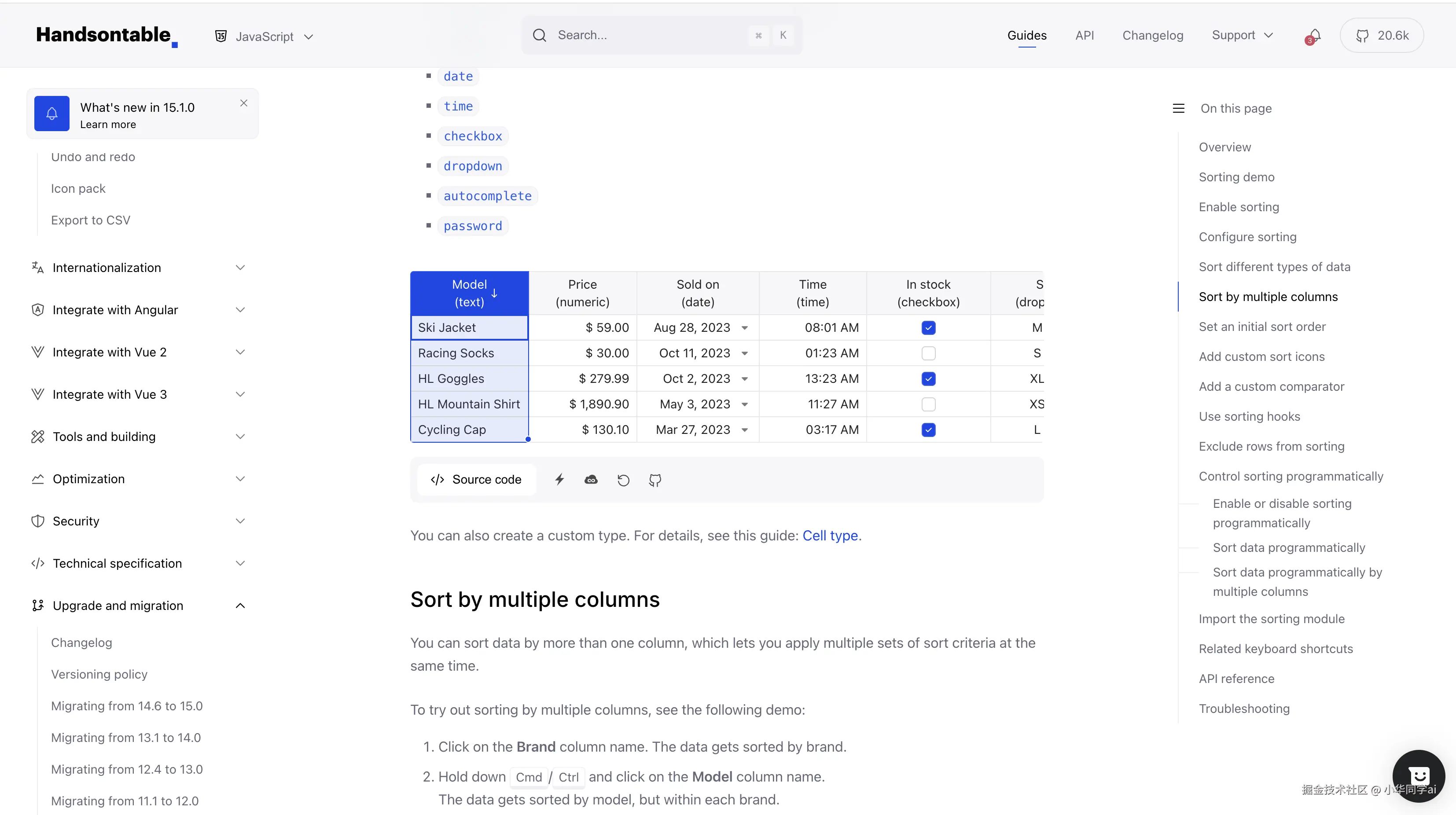Show the Source code panel
Image resolution: width=1456 pixels, height=815 pixels.
tap(476, 479)
